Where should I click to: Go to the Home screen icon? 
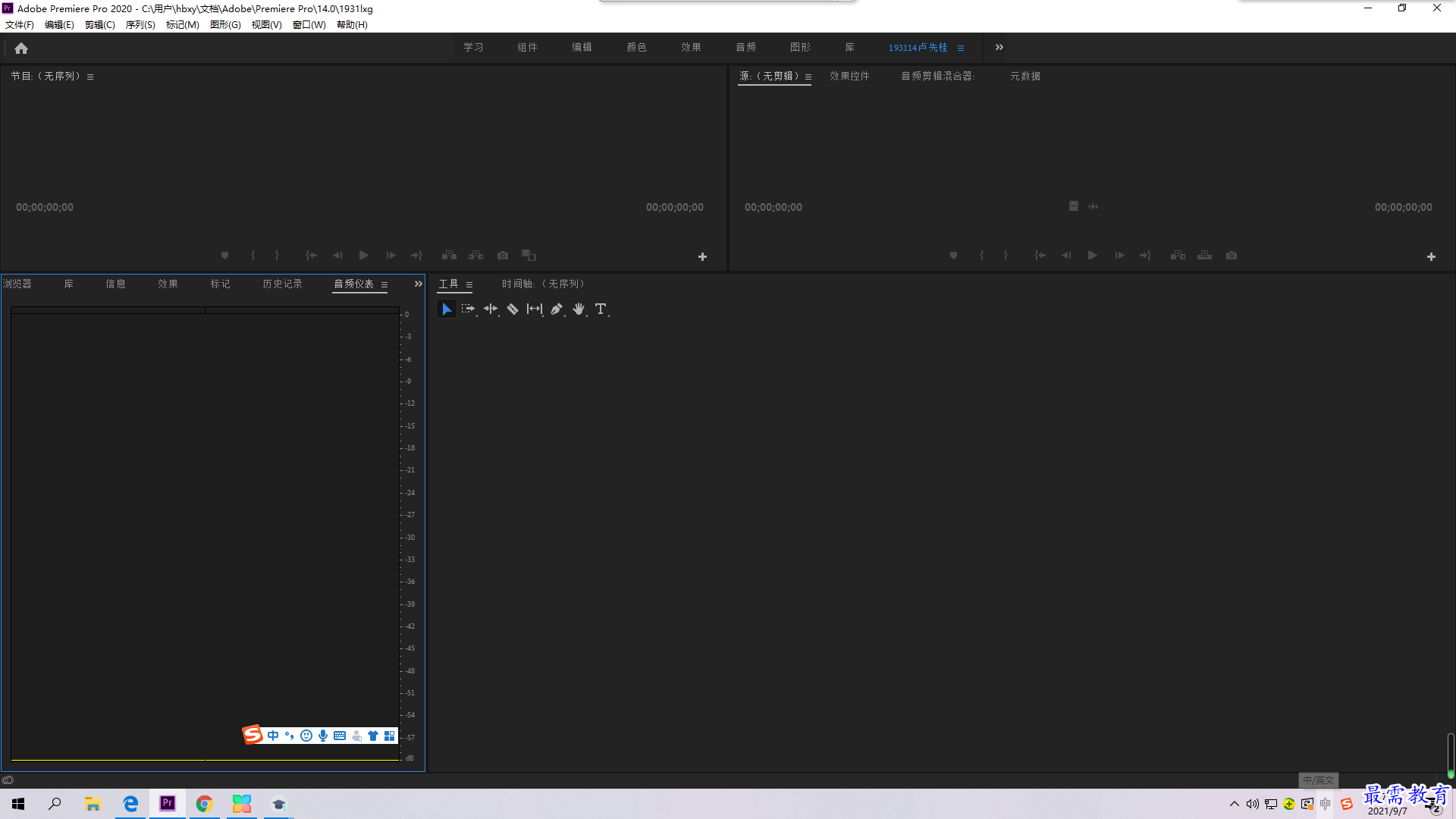click(21, 48)
